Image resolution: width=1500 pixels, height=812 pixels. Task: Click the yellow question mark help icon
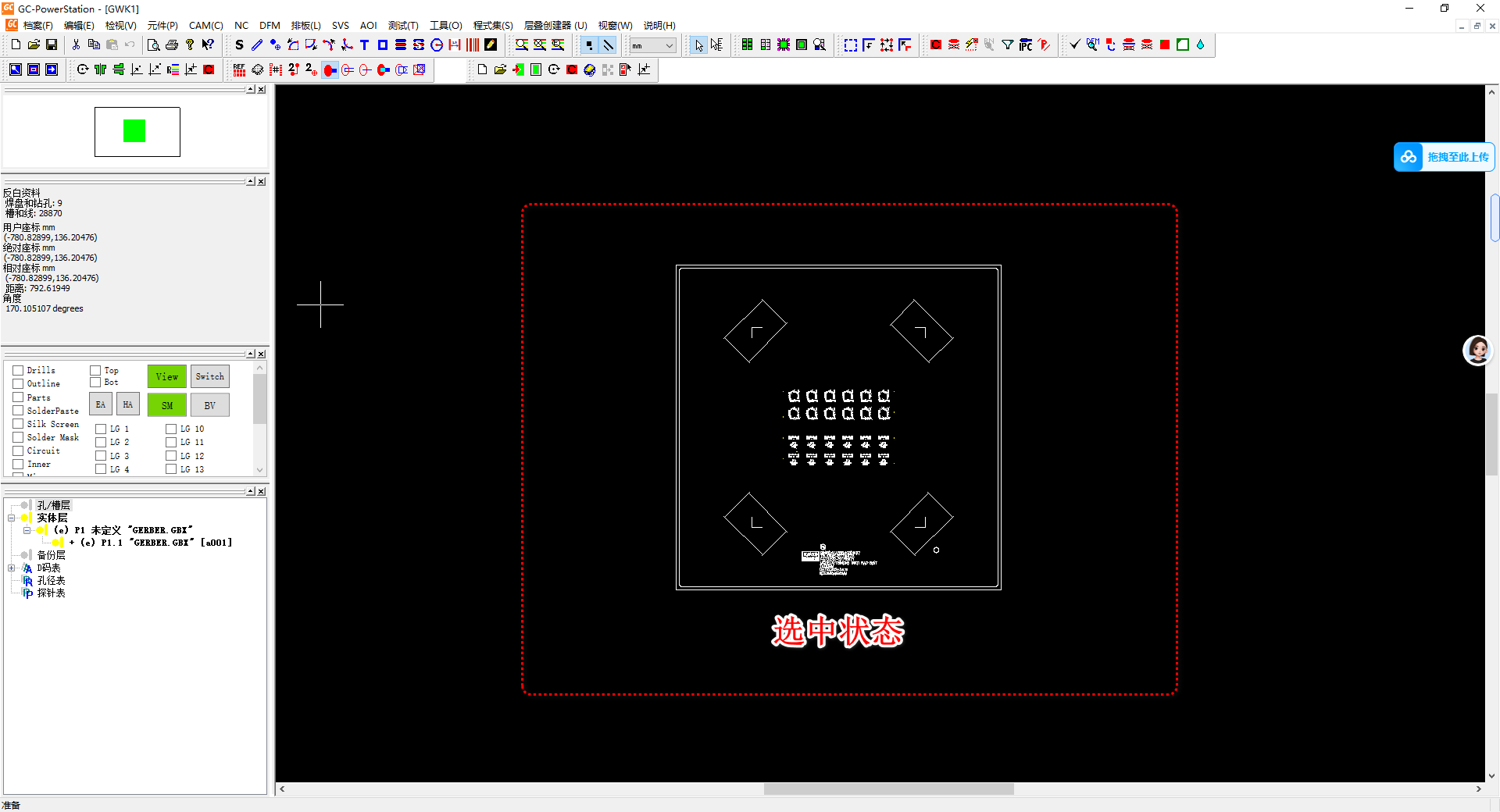click(x=190, y=45)
